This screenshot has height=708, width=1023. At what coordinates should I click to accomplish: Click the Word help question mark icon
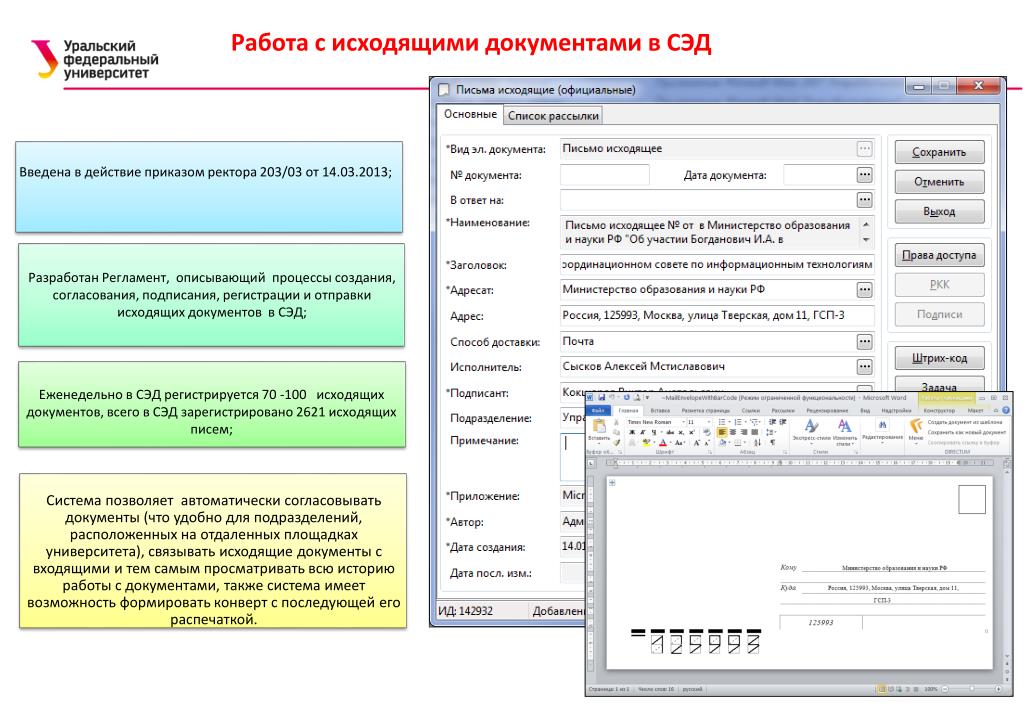coord(1006,410)
